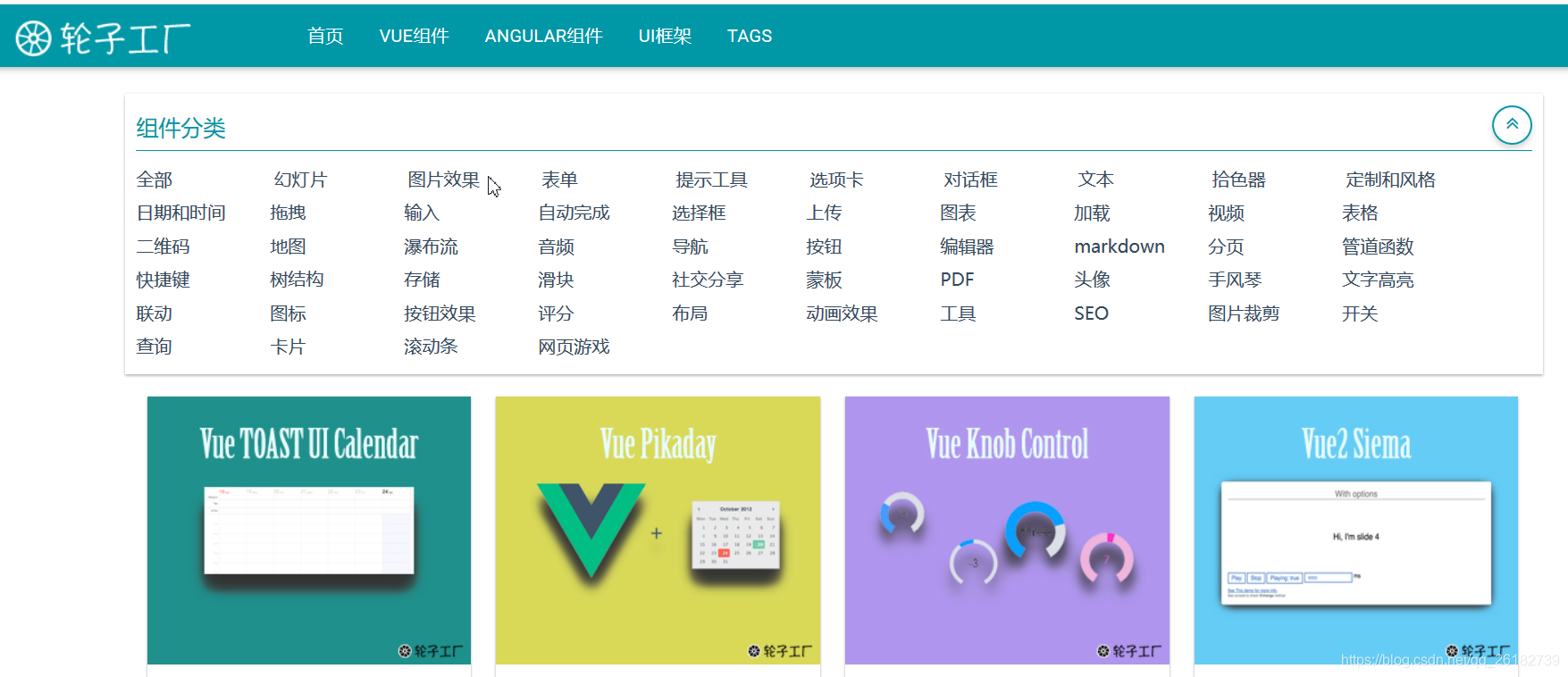Open the 网页游戏 category

574,347
